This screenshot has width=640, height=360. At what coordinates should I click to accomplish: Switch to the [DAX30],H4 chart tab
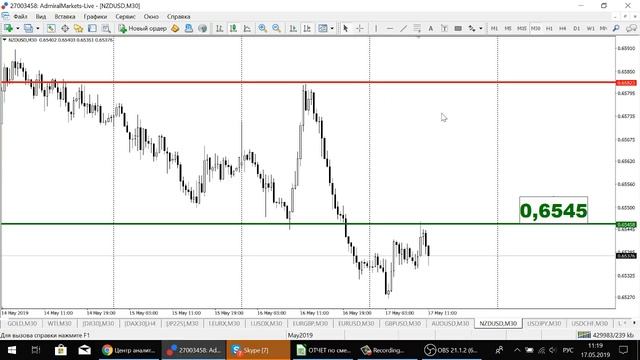point(140,323)
